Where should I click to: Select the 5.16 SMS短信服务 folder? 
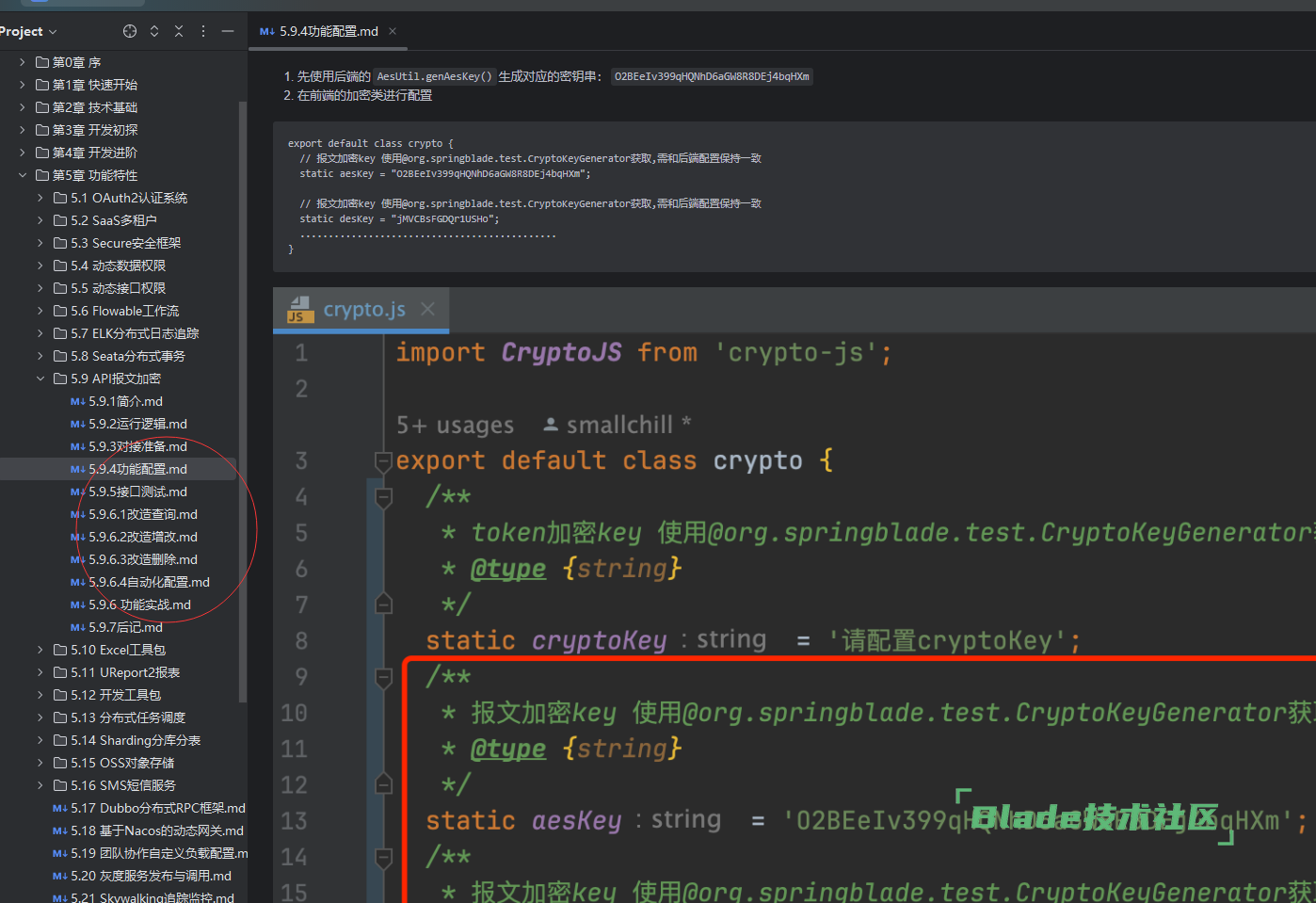(115, 785)
